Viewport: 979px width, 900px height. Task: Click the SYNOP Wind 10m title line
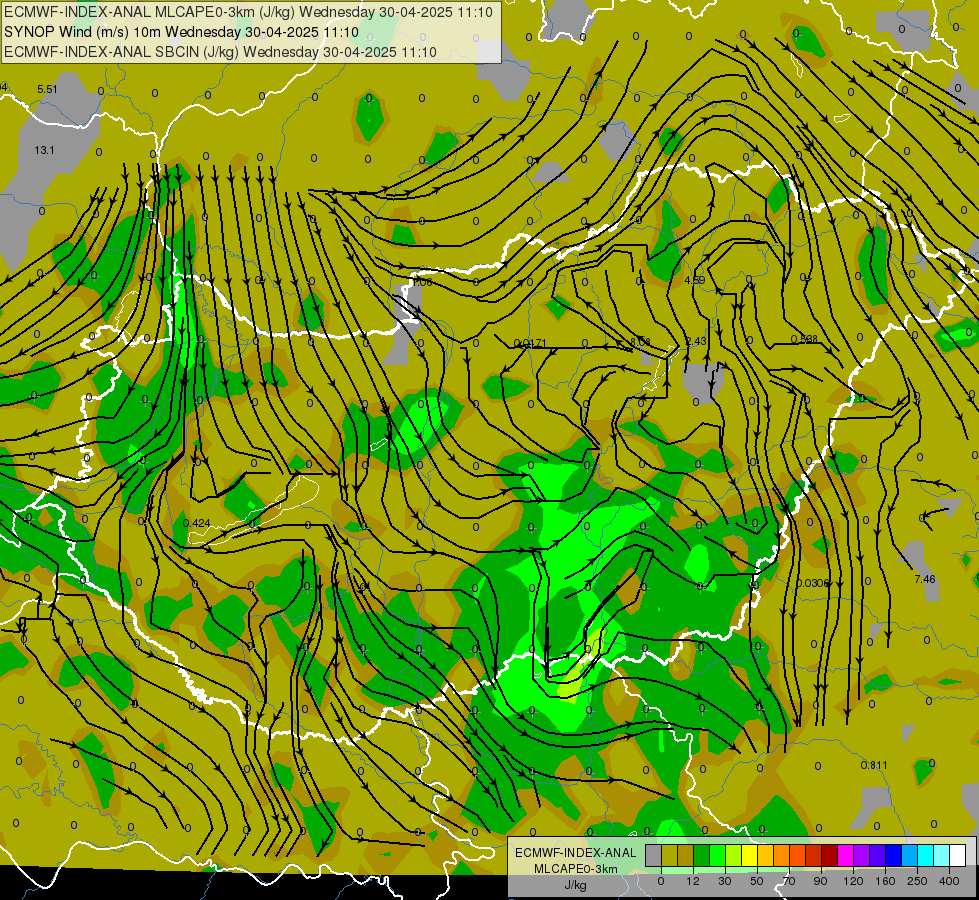click(x=181, y=32)
